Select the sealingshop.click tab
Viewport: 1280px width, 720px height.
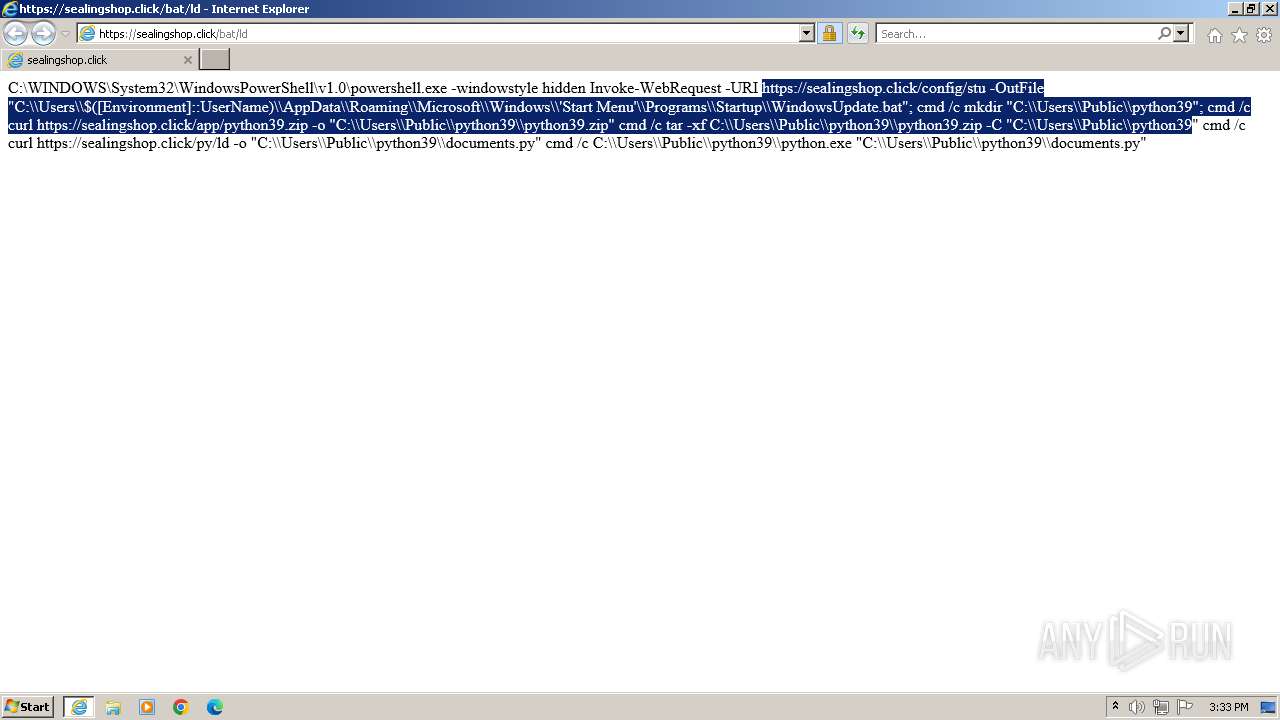click(99, 60)
